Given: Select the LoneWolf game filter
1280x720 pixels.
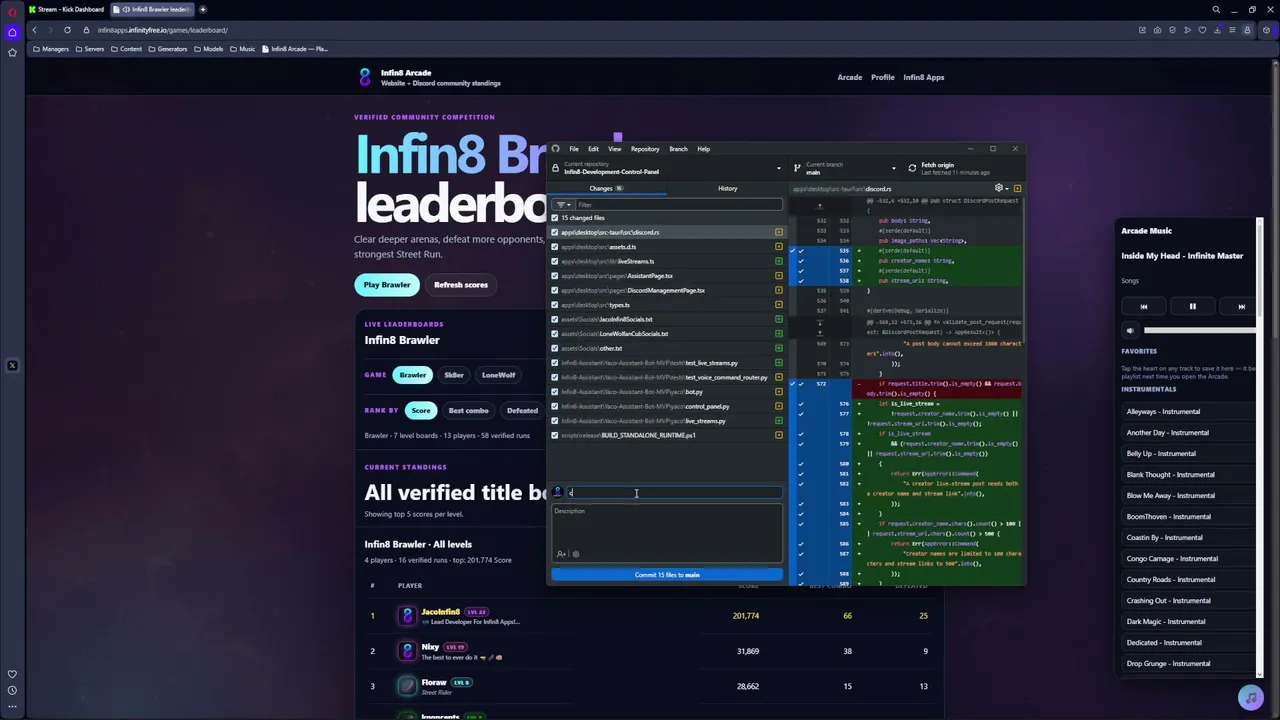Looking at the screenshot, I should point(498,375).
